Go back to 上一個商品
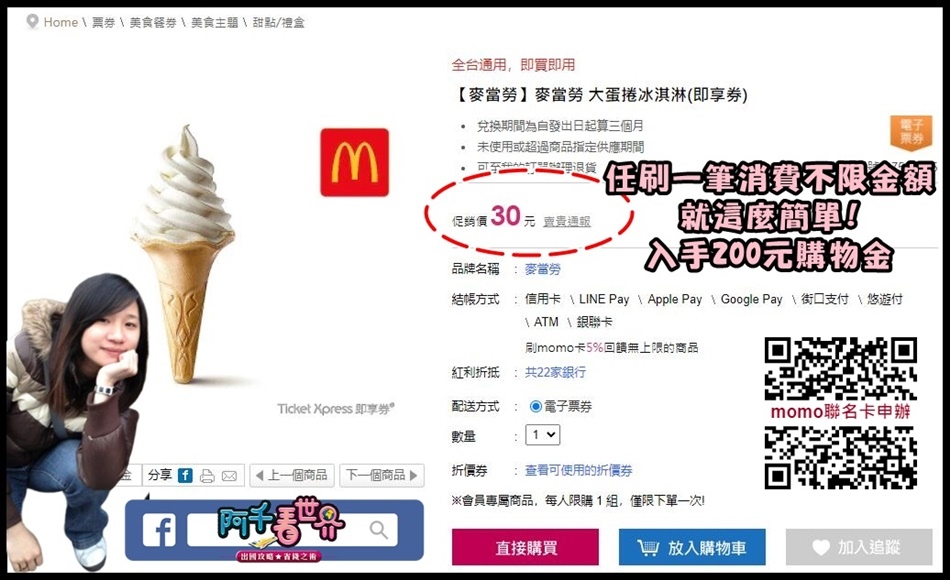950x580 pixels. [x=291, y=475]
